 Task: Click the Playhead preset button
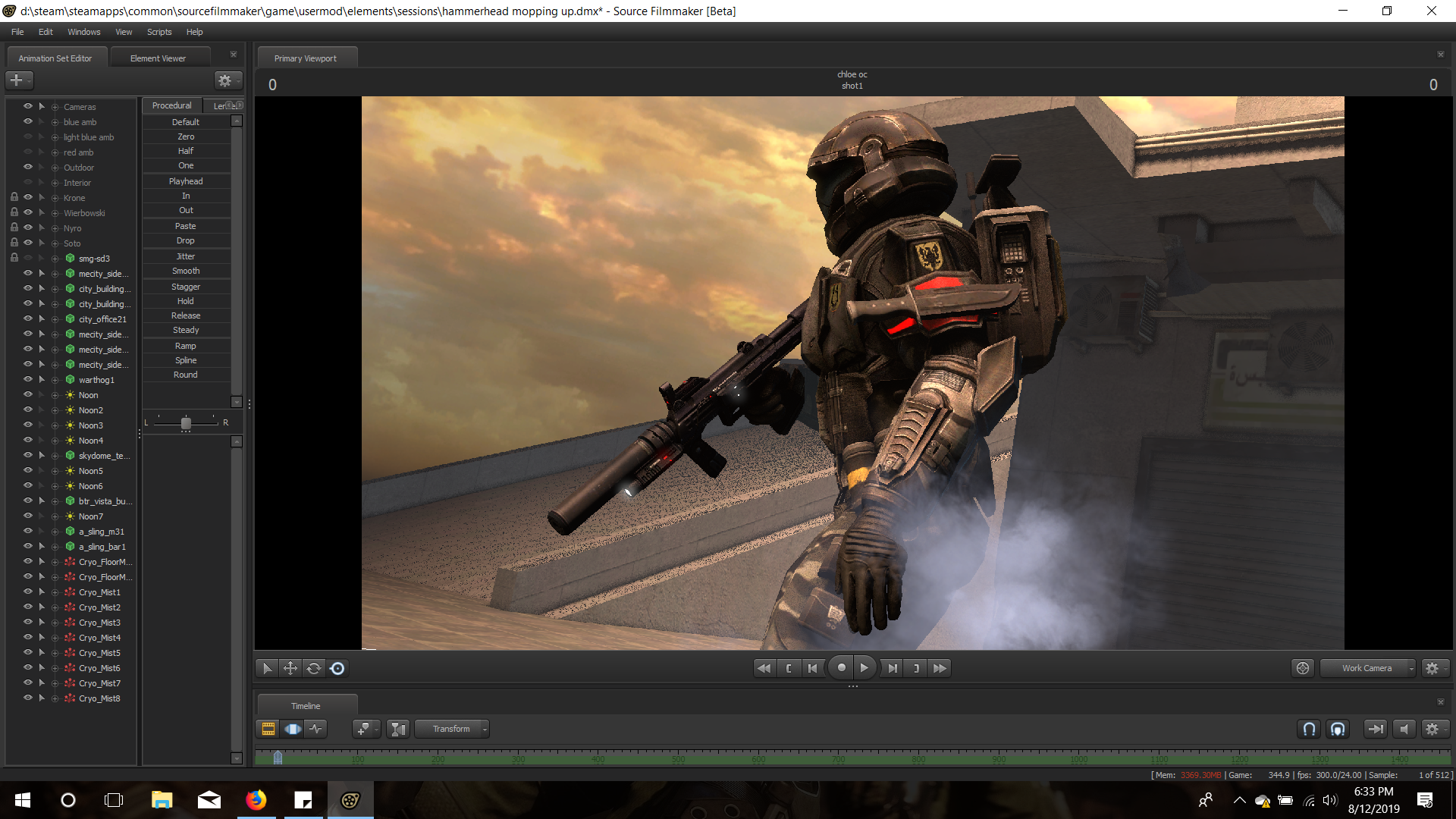tap(186, 181)
